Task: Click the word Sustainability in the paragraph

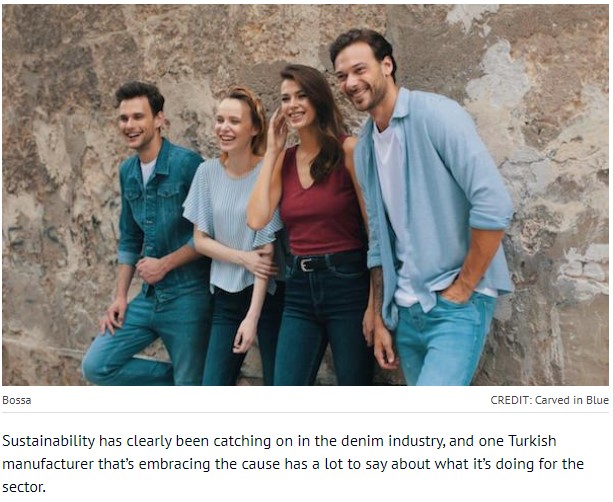Action: (48, 441)
